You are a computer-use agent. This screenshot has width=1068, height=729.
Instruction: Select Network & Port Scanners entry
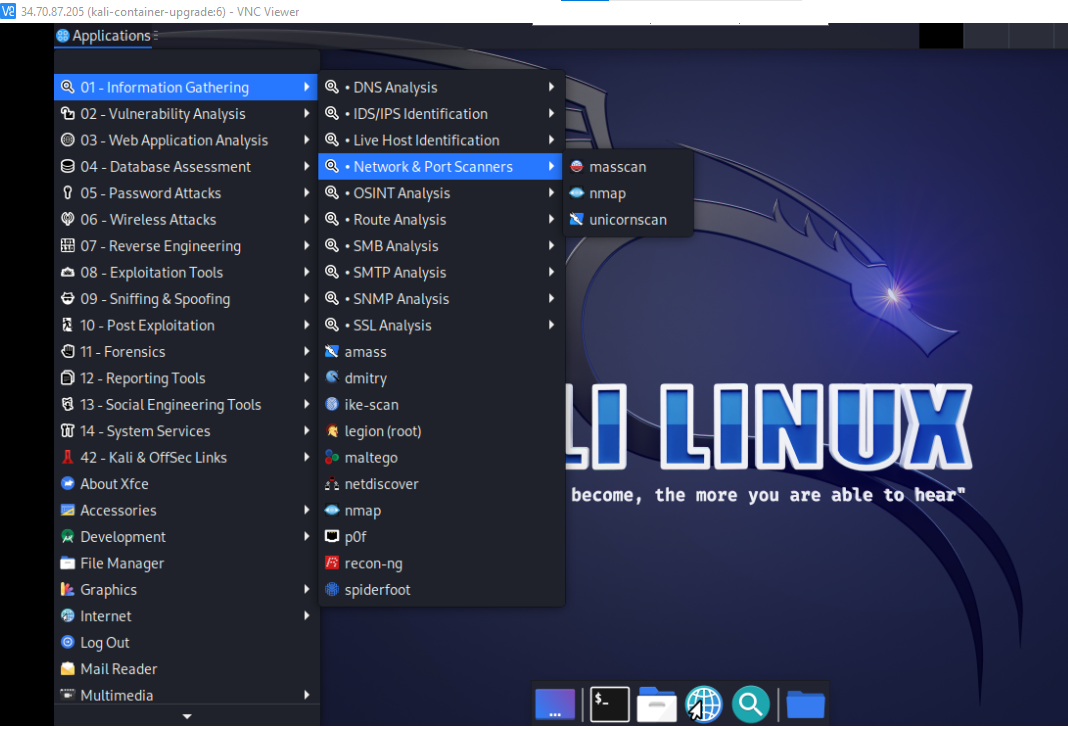coord(441,167)
